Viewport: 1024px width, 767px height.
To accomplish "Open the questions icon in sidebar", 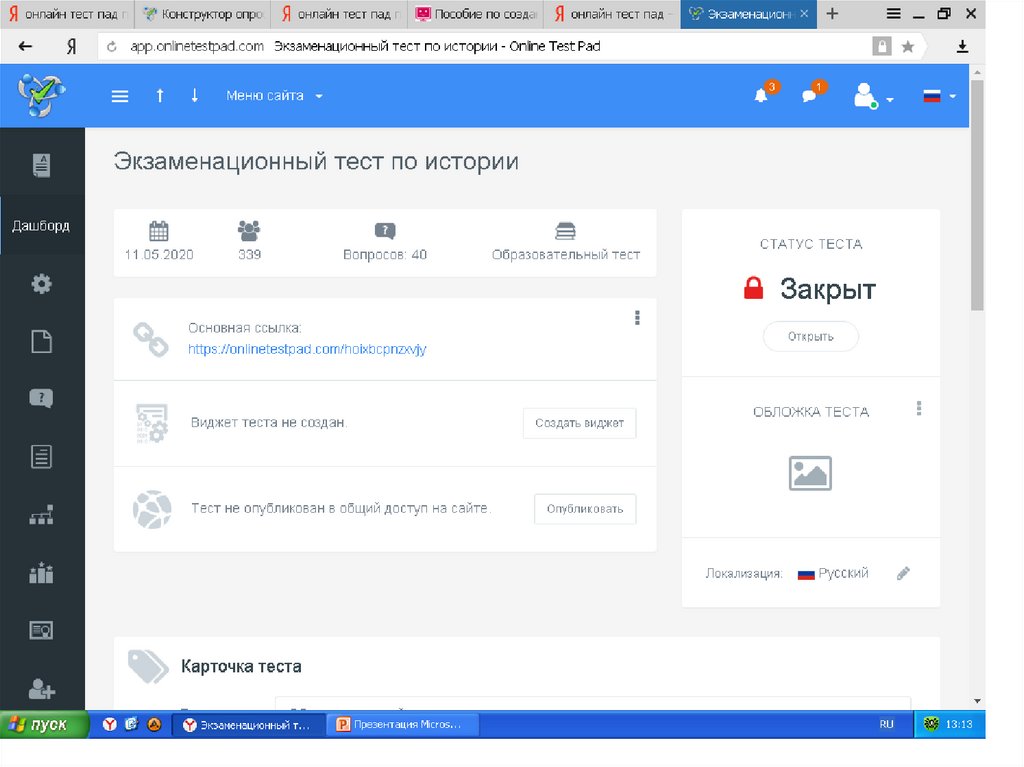I will (x=41, y=399).
